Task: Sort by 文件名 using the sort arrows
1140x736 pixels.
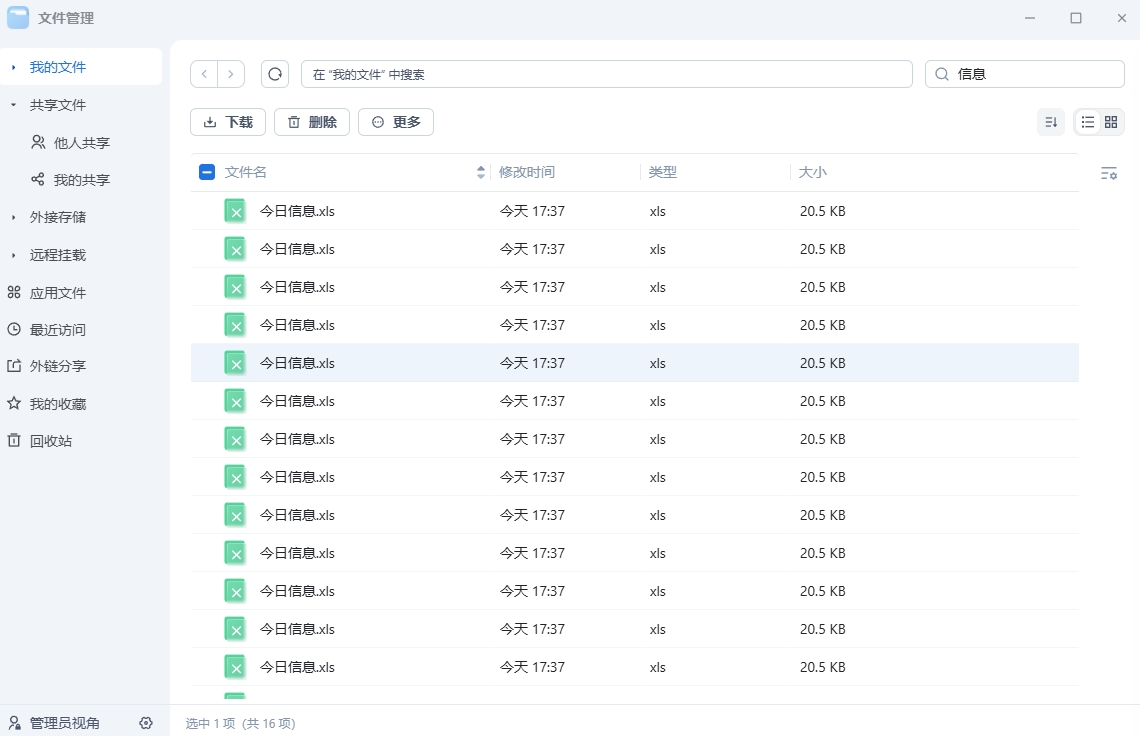Action: [x=481, y=172]
